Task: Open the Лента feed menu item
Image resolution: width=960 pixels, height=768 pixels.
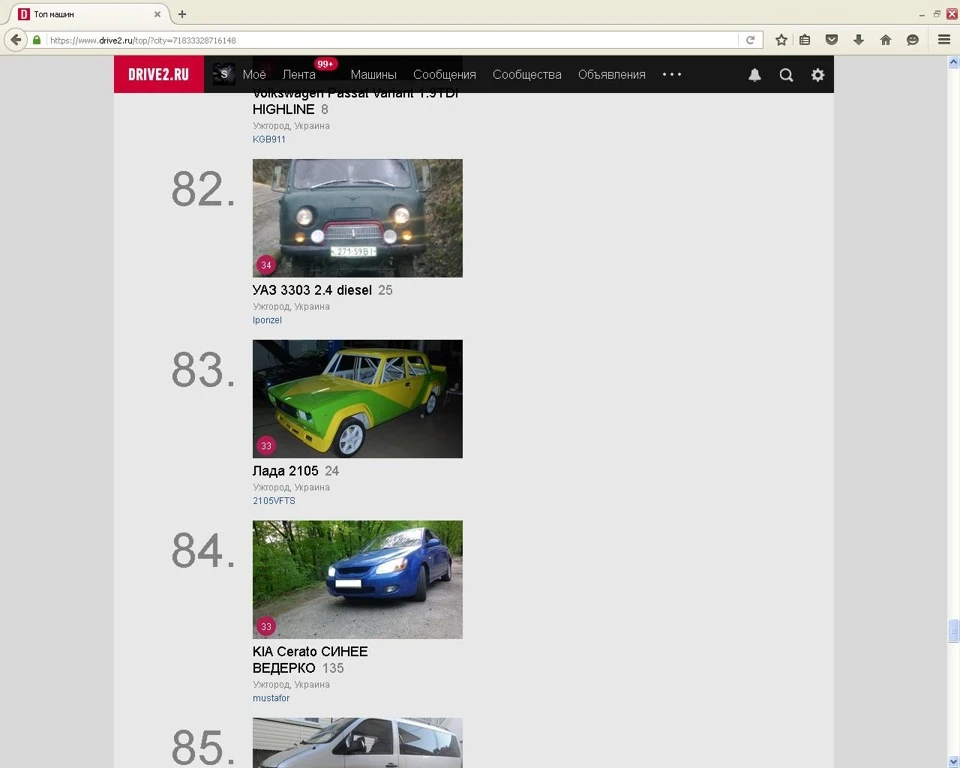Action: (x=299, y=75)
